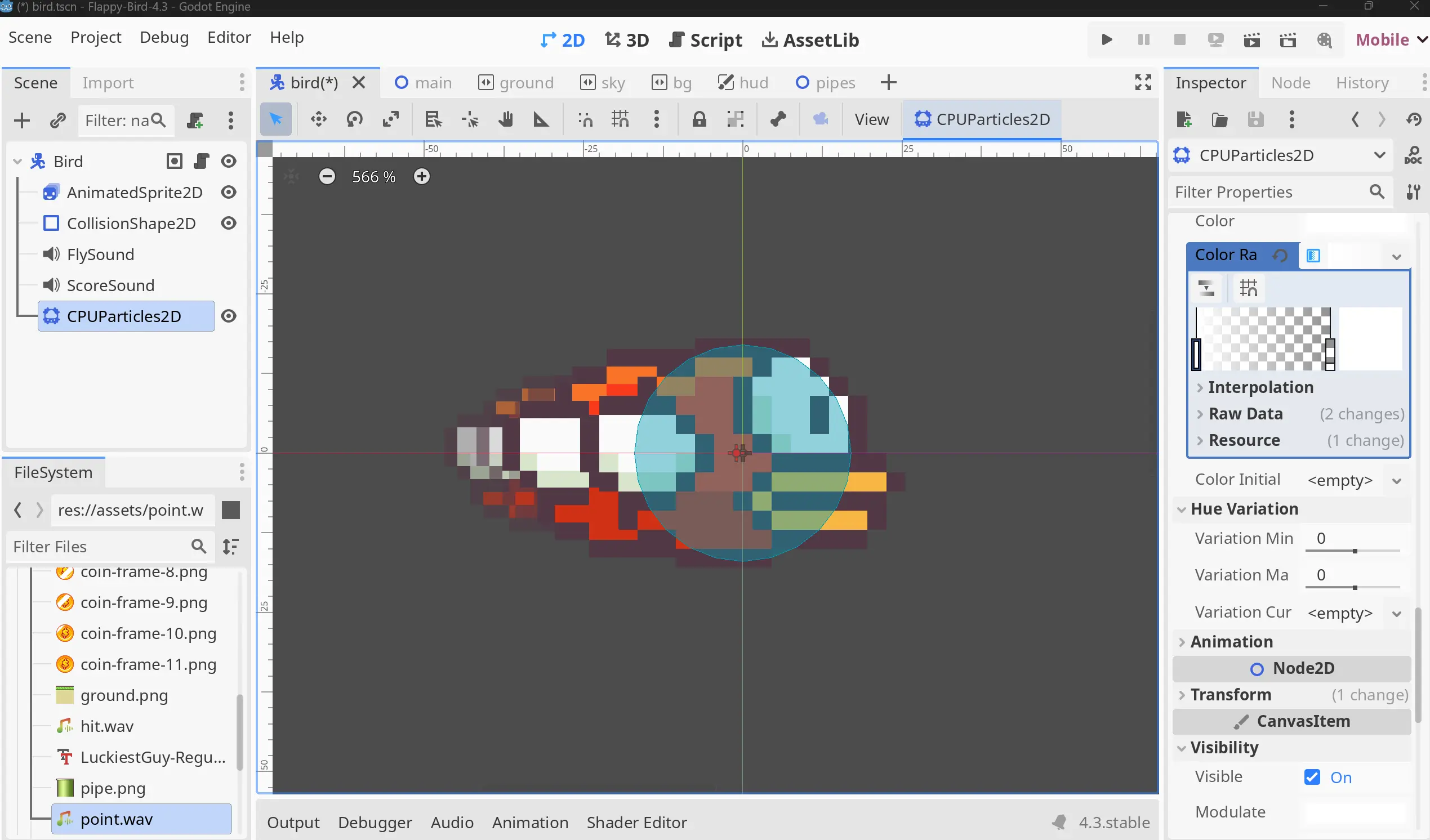
Task: Toggle visibility of the Bird node
Action: [x=229, y=162]
